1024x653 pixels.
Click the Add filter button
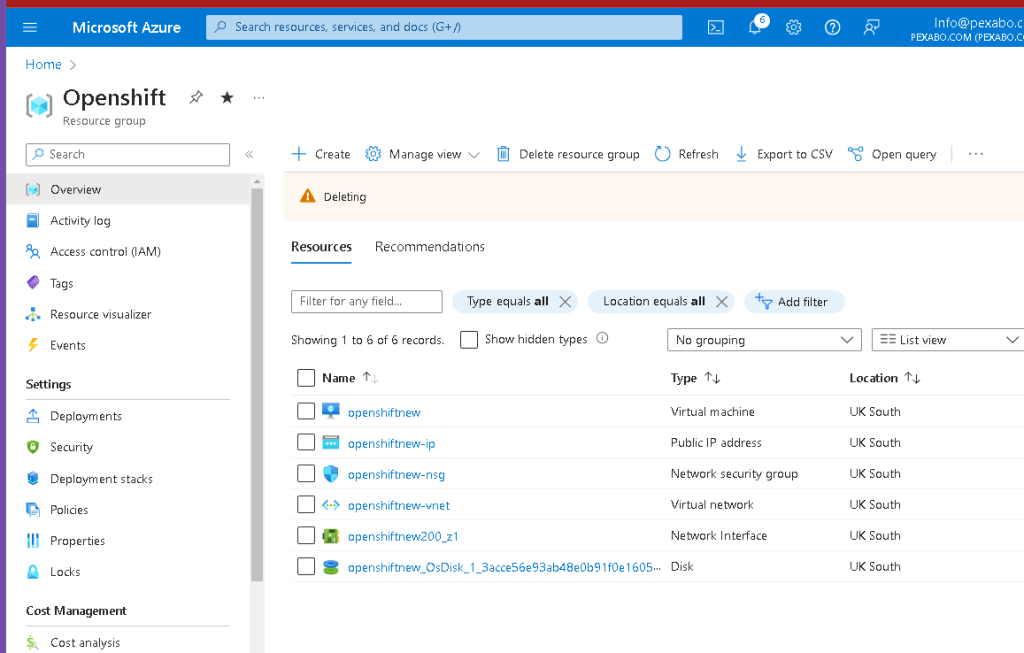pos(794,302)
